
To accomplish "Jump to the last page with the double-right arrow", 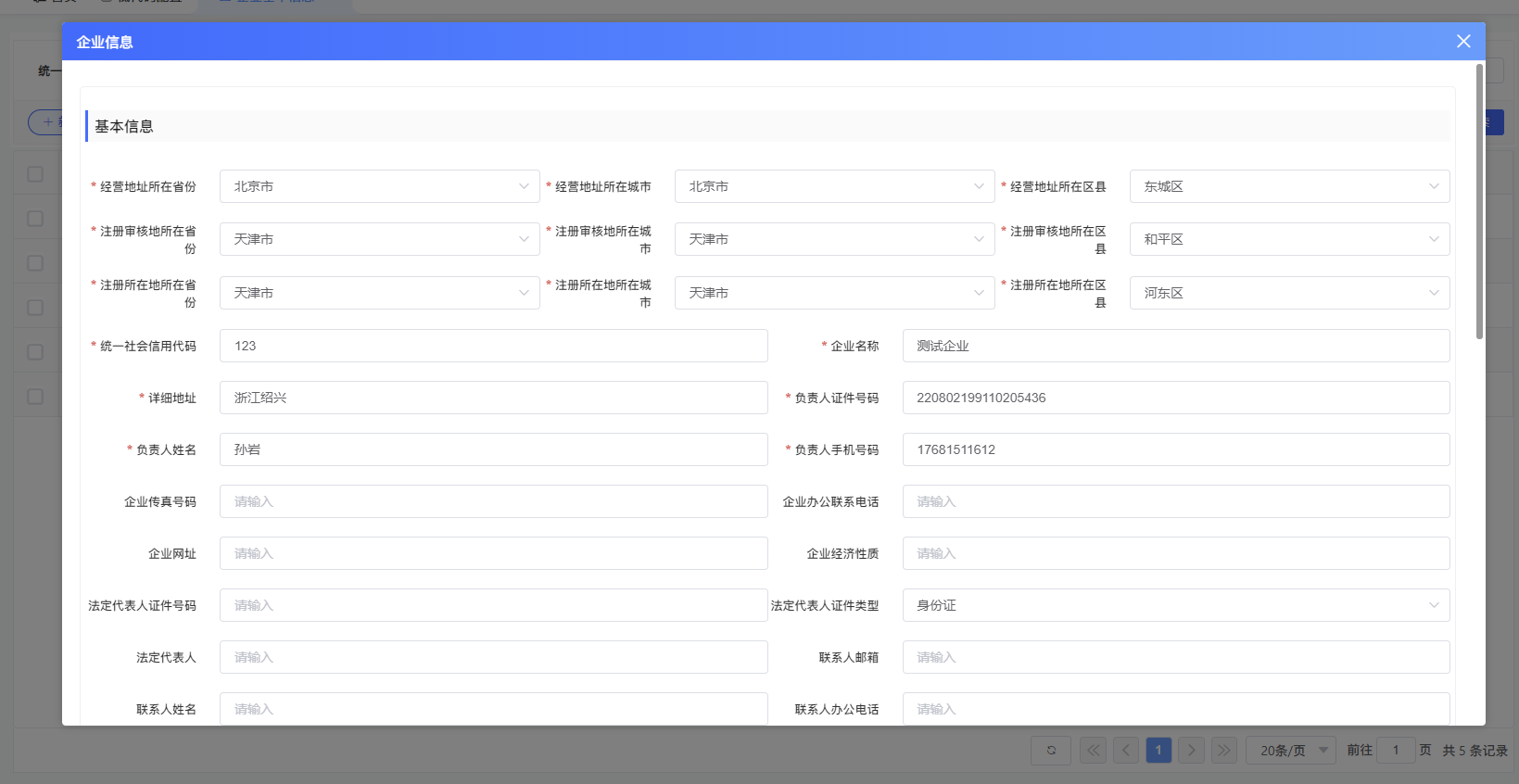I will (1224, 751).
